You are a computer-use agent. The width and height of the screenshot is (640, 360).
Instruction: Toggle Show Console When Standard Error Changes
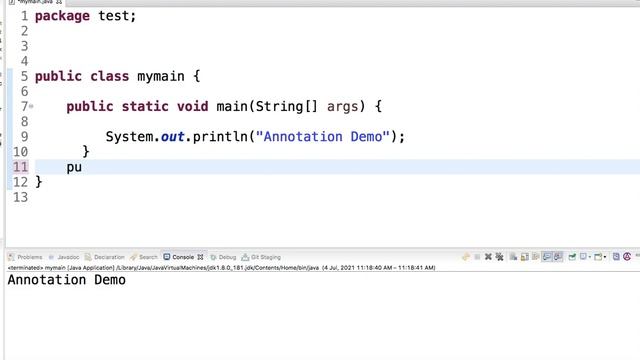coord(558,257)
